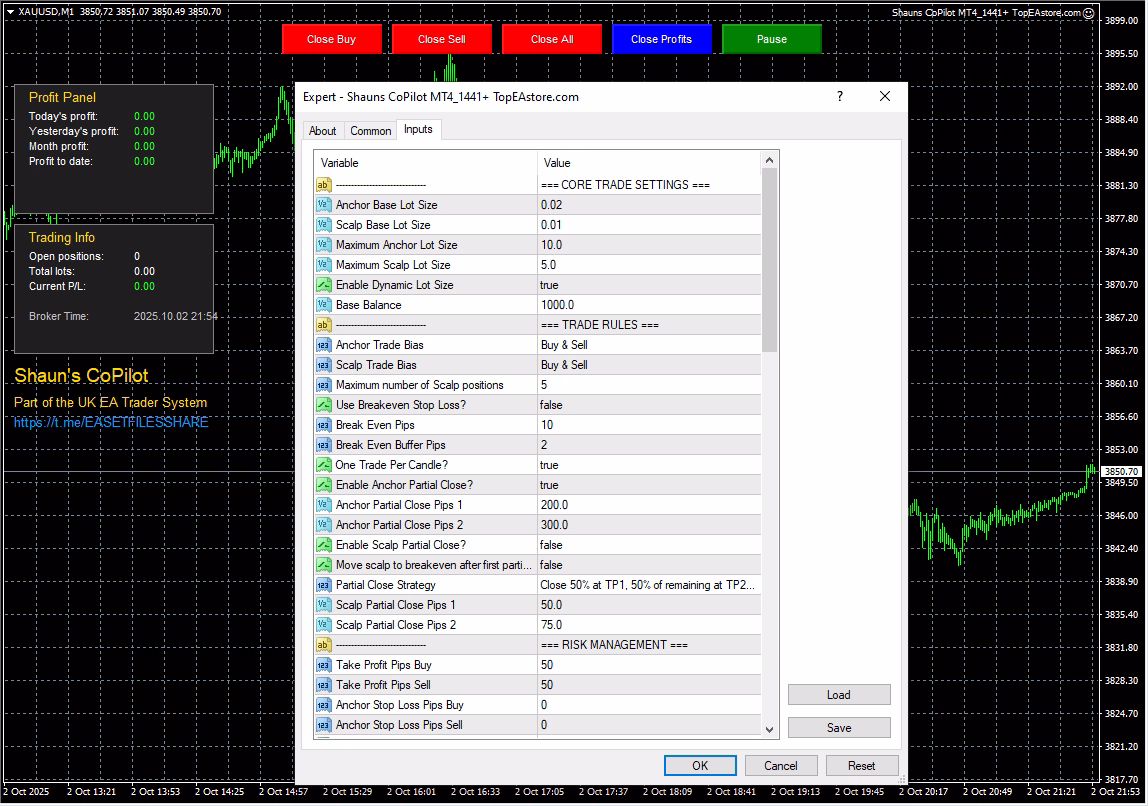The width and height of the screenshot is (1148, 806).
Task: Click red Close Buy chart button
Action: 332,40
